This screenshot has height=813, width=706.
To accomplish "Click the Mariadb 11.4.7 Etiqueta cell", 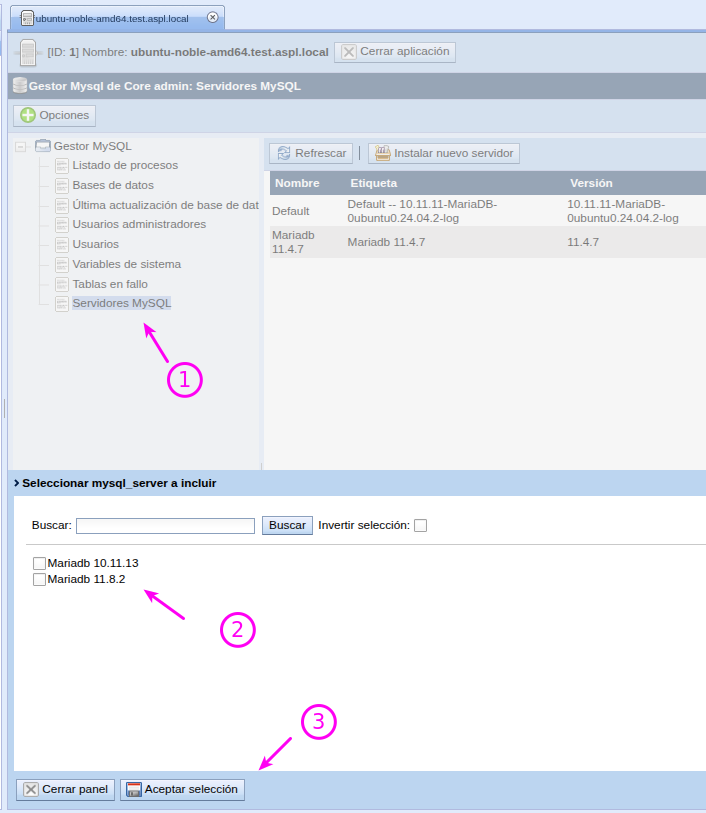I will pyautogui.click(x=386, y=242).
